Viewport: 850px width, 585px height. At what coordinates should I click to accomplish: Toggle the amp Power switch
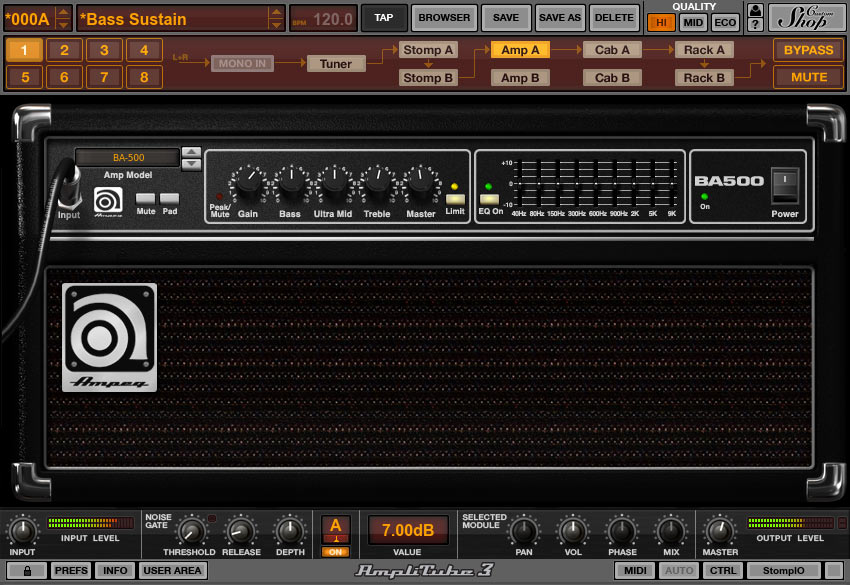click(x=784, y=186)
